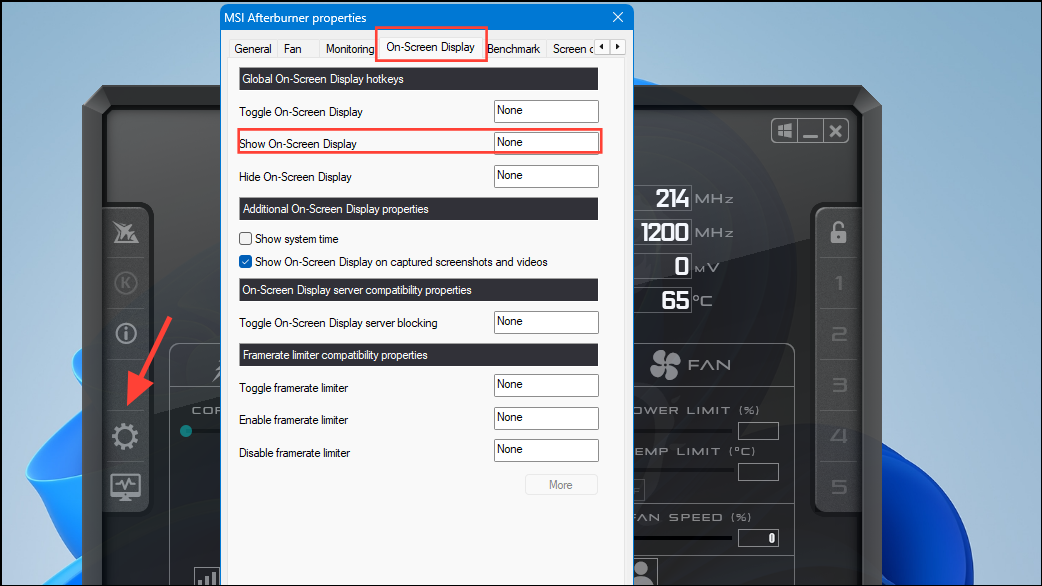Click the user profile icon at bottom
The height and width of the screenshot is (586, 1042).
tap(643, 572)
